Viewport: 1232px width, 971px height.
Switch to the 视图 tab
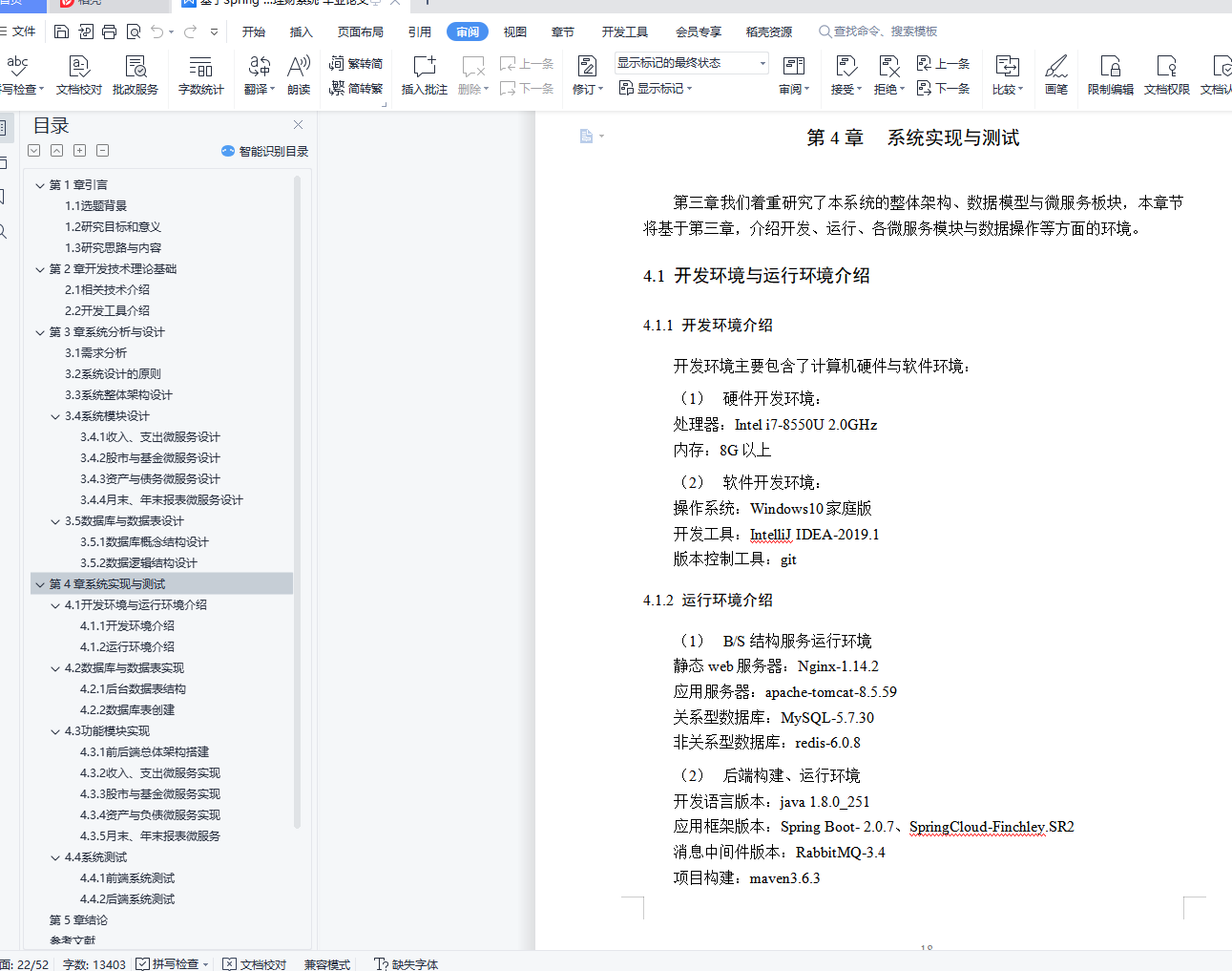coord(515,32)
